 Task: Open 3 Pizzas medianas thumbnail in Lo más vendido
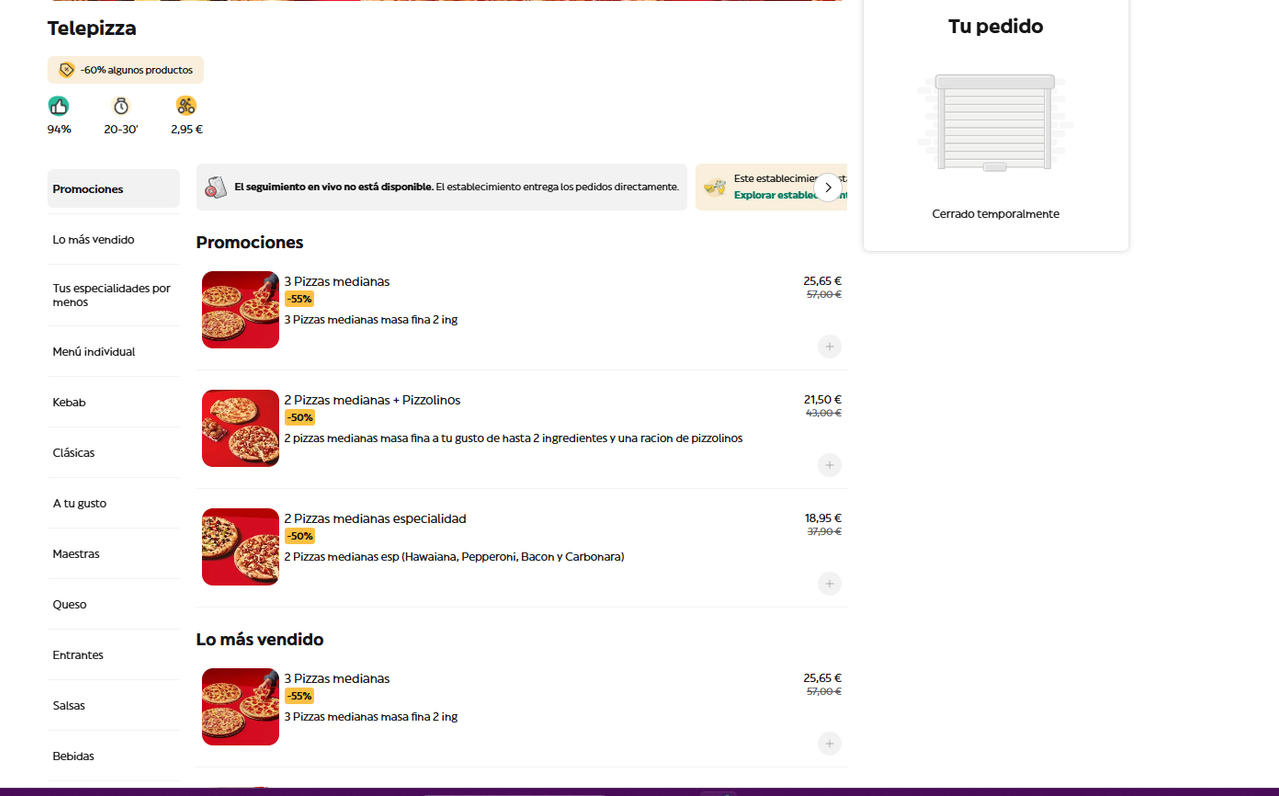point(240,707)
